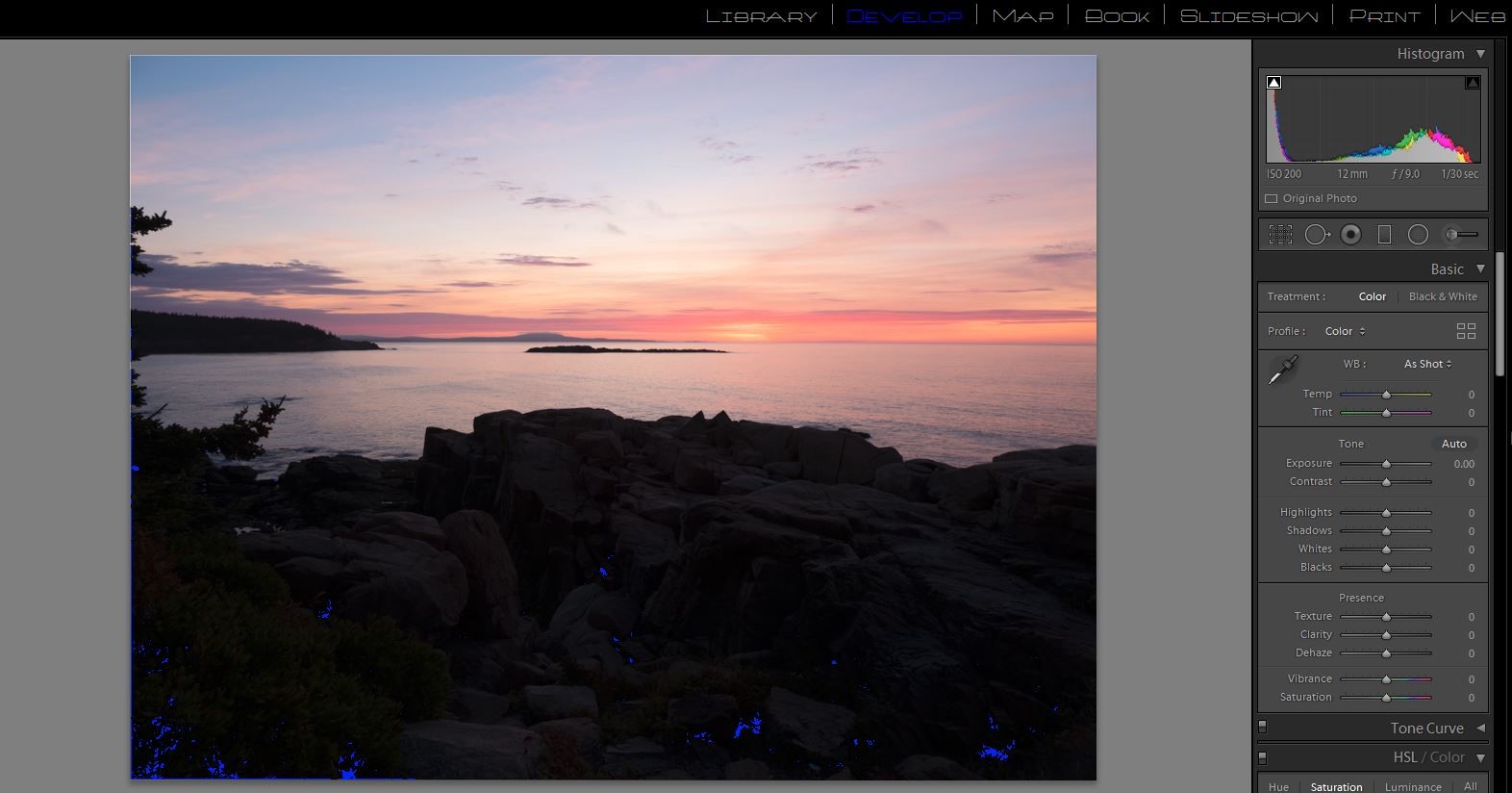This screenshot has width=1512, height=793.
Task: Pick the Adjustment Brush tool
Action: (x=1461, y=234)
